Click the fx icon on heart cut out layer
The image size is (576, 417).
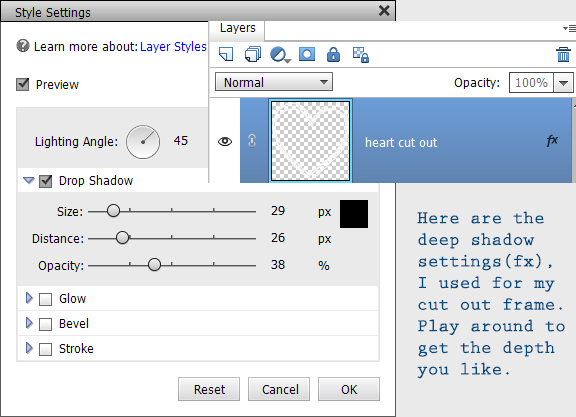pos(552,140)
